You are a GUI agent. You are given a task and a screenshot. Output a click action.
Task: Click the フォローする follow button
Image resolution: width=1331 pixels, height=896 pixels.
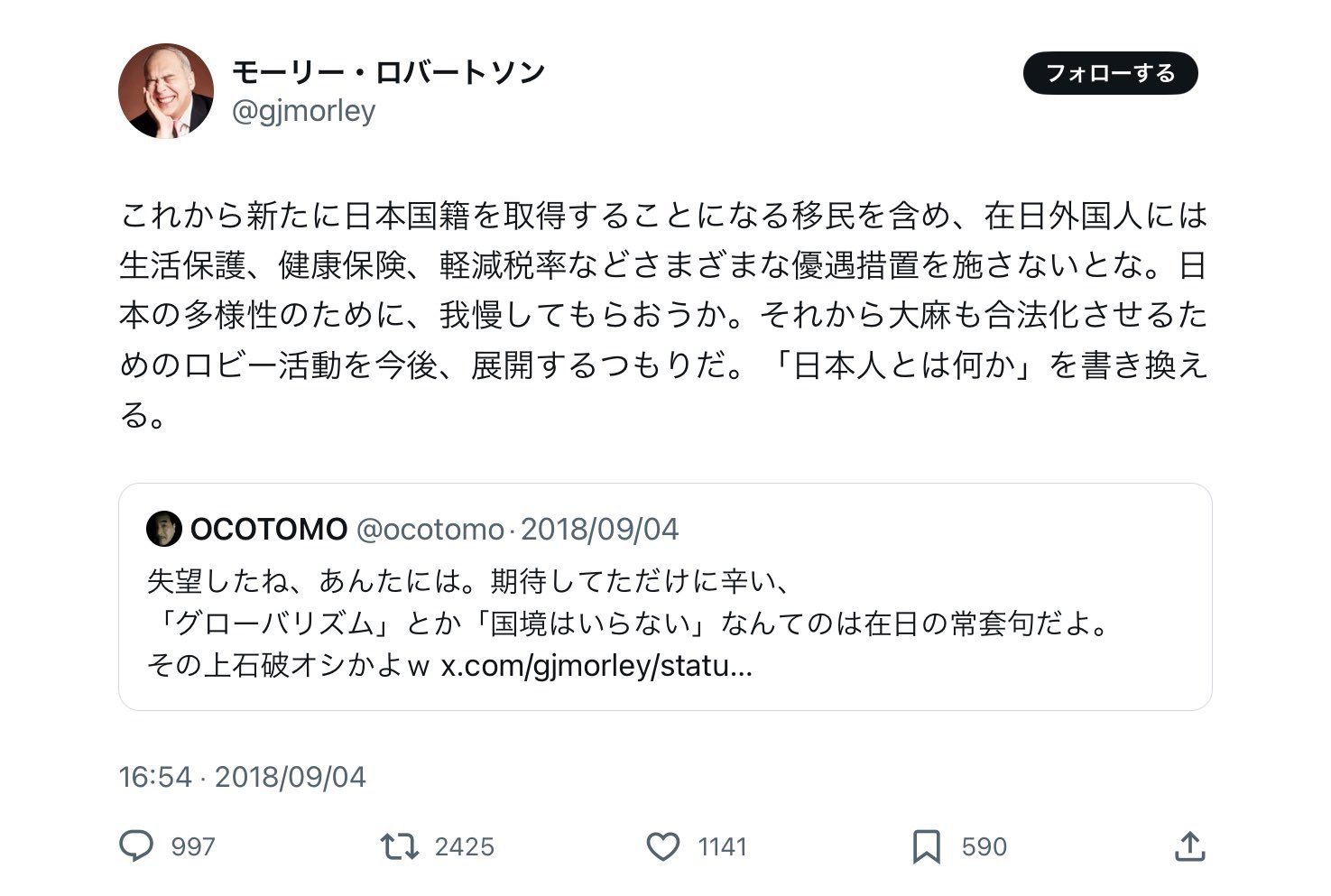(x=1110, y=73)
